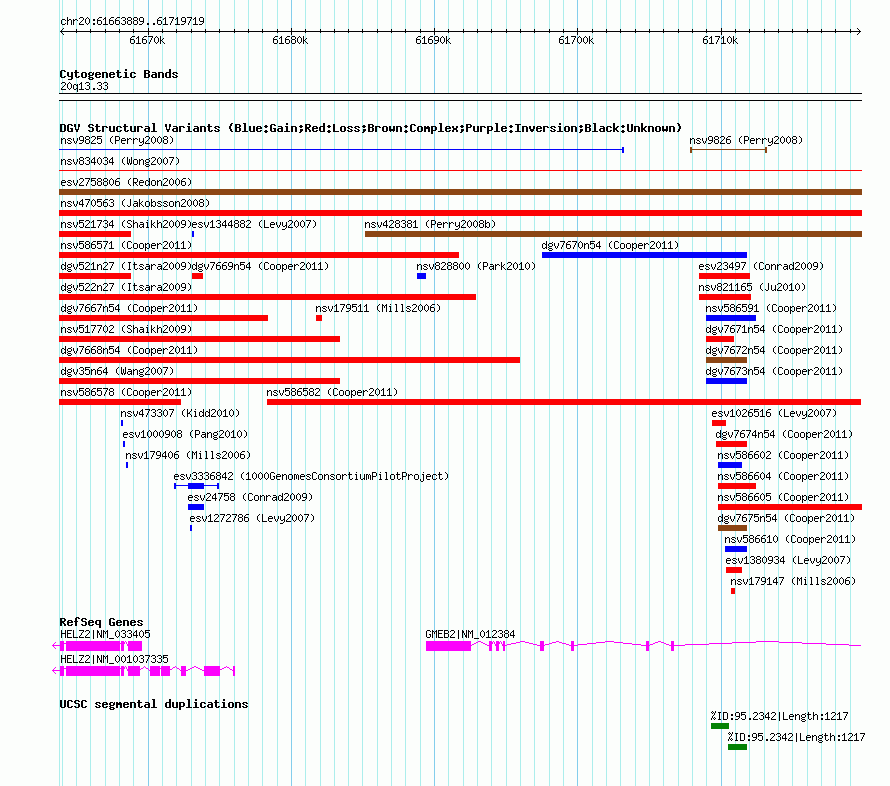
Task: Click nsv428381 (Perry2008b) variant label
Action: 430,224
